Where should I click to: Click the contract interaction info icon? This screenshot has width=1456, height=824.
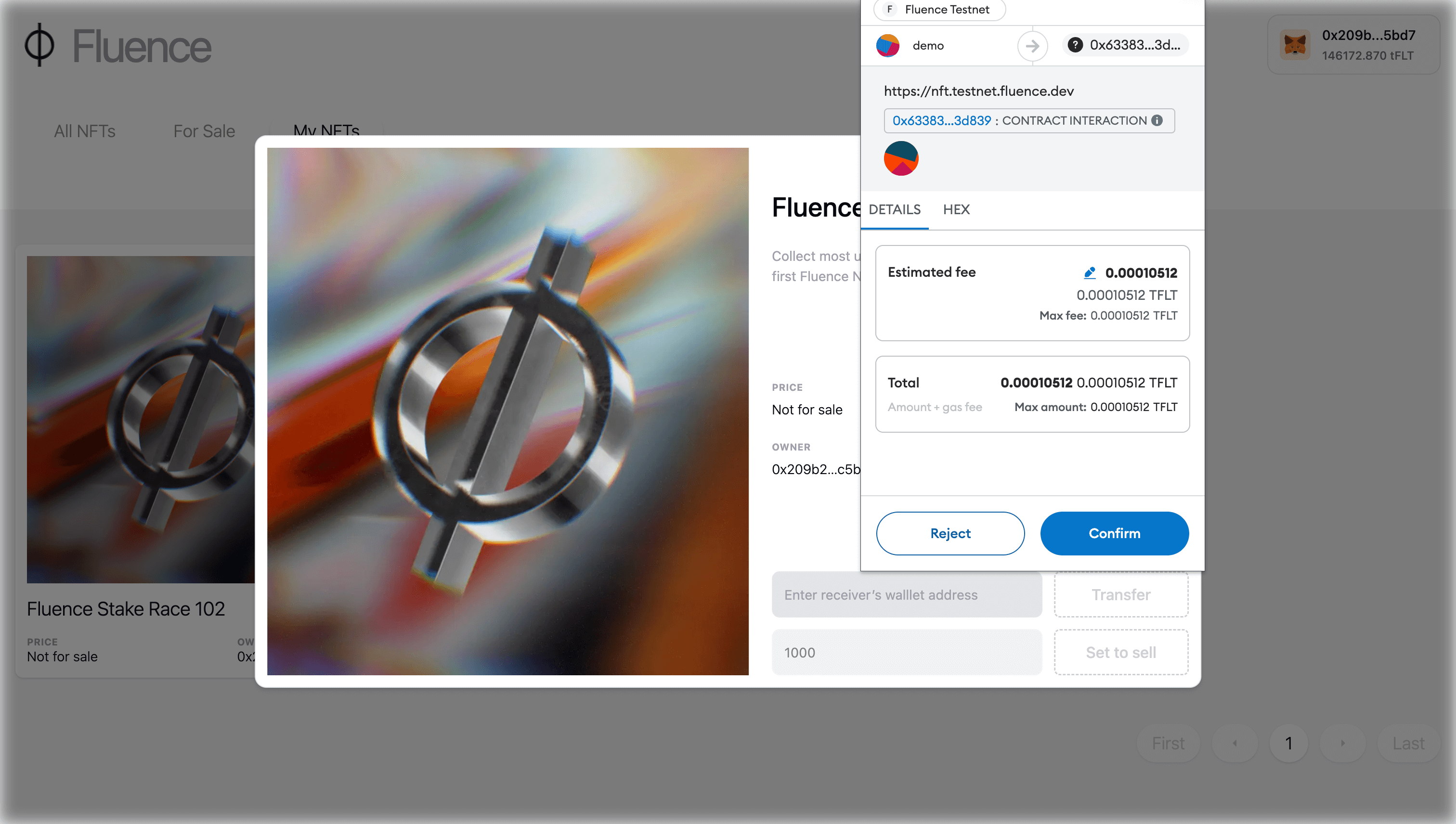pos(1157,120)
